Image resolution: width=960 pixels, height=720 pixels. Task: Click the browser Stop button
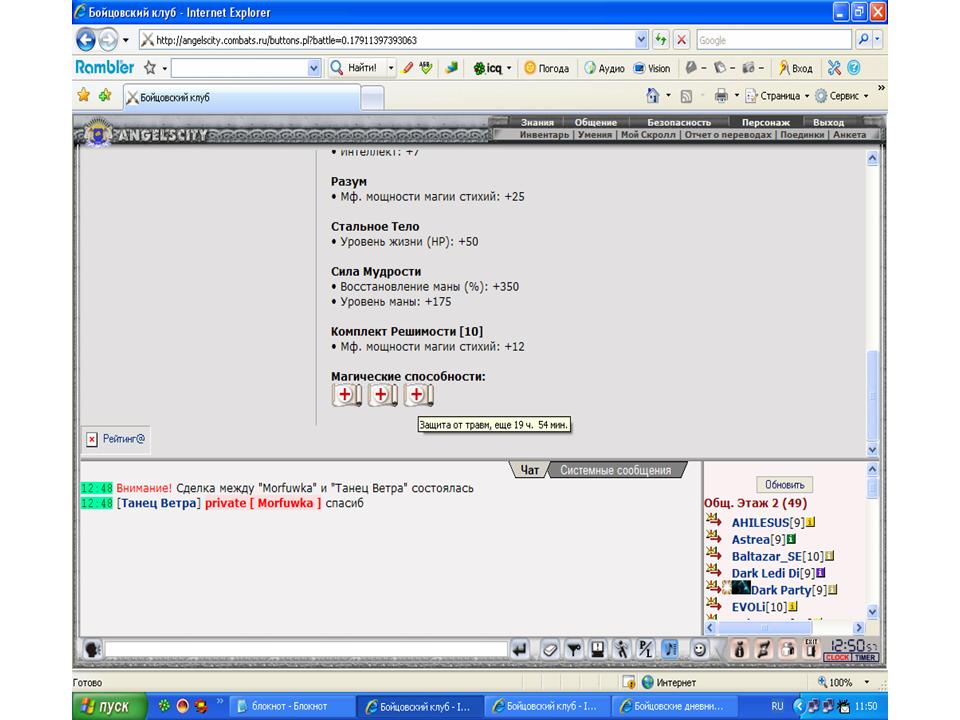(x=681, y=40)
